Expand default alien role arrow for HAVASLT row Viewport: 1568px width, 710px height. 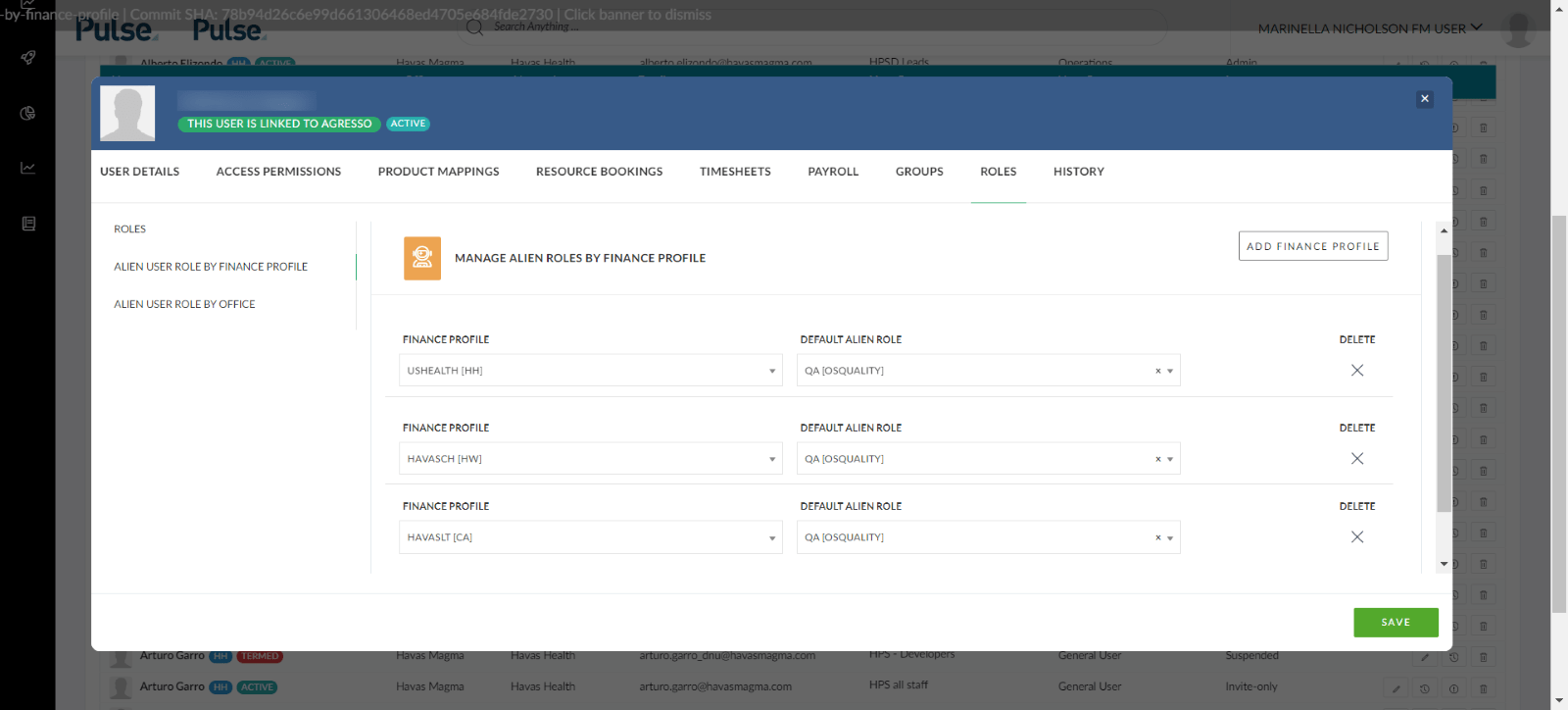coord(1170,538)
